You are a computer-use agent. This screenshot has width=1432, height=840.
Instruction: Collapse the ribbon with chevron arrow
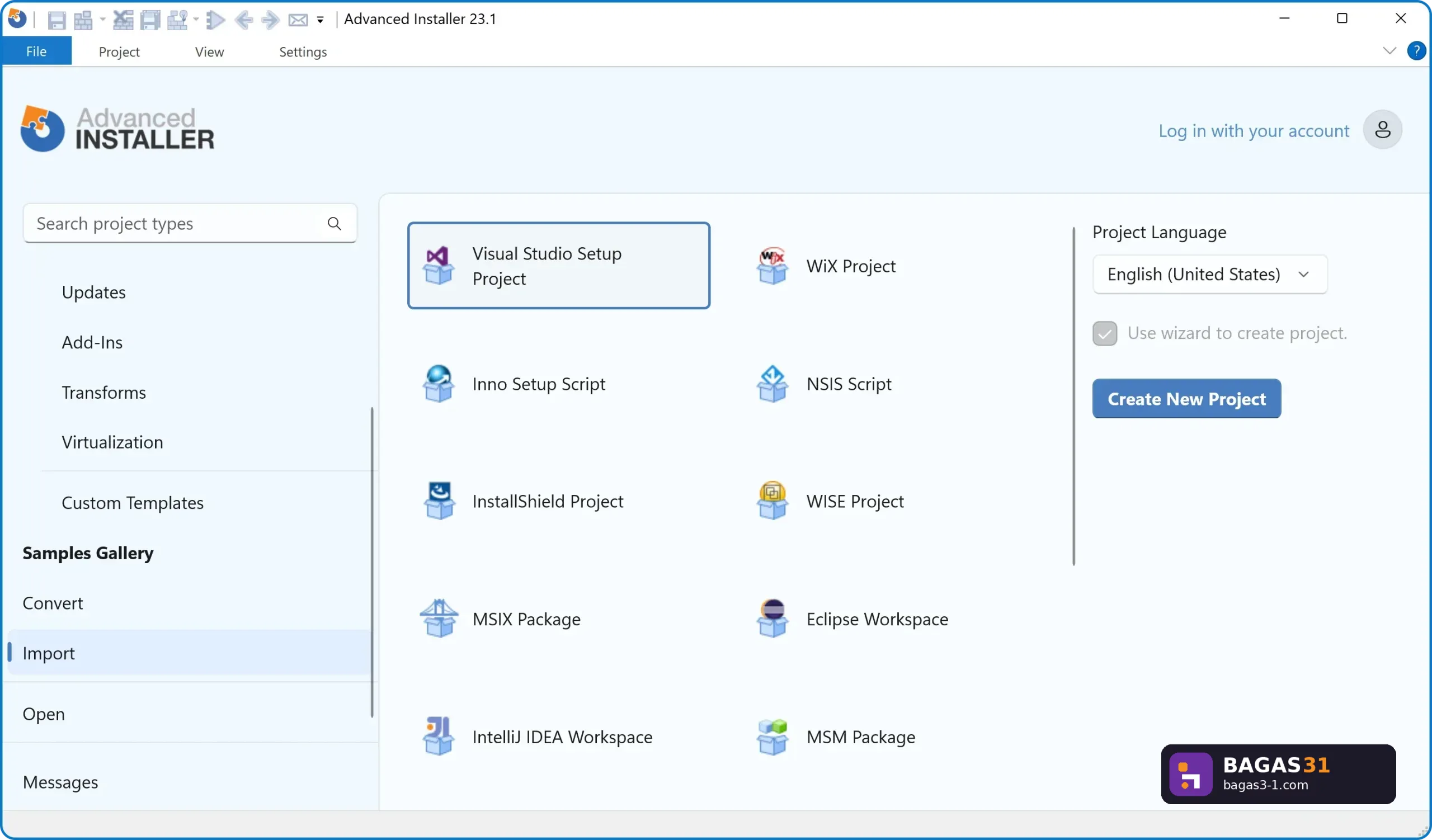1389,50
